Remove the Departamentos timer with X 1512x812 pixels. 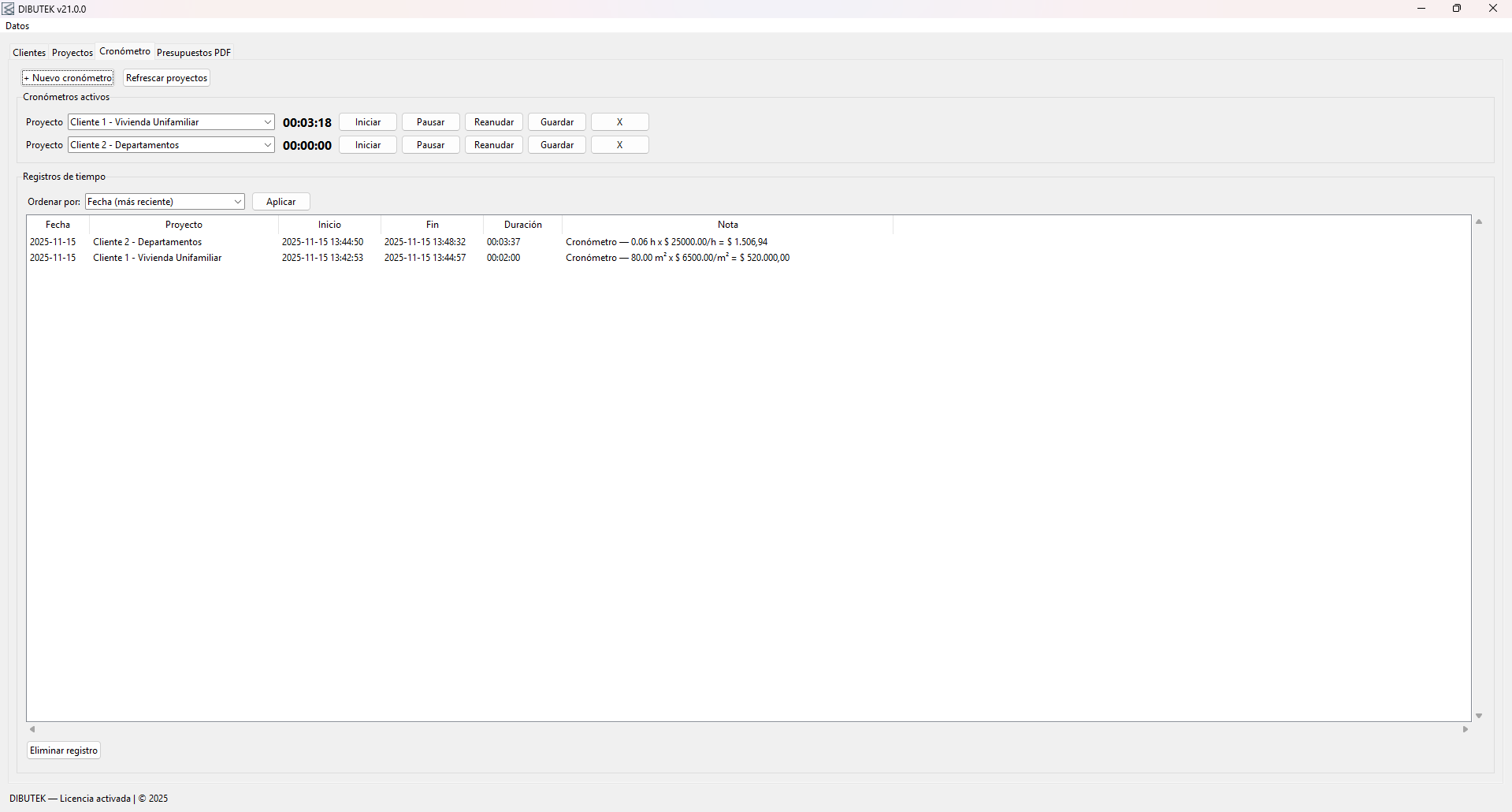coord(619,145)
